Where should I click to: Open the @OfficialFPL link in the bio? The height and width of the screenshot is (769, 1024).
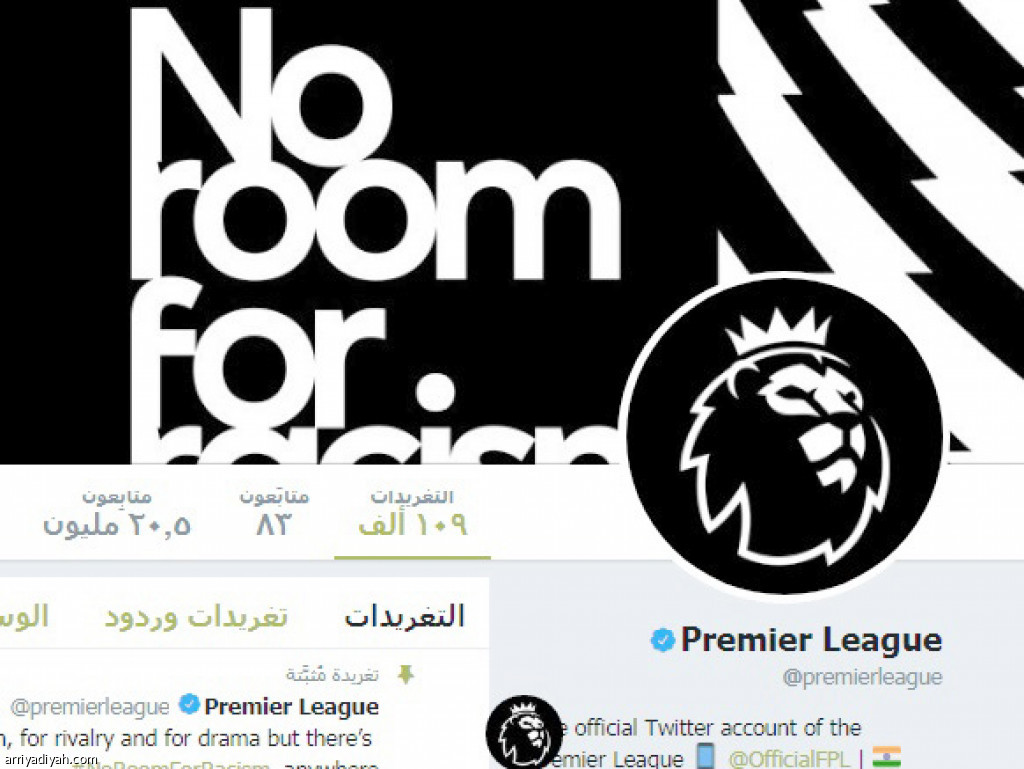(x=788, y=759)
